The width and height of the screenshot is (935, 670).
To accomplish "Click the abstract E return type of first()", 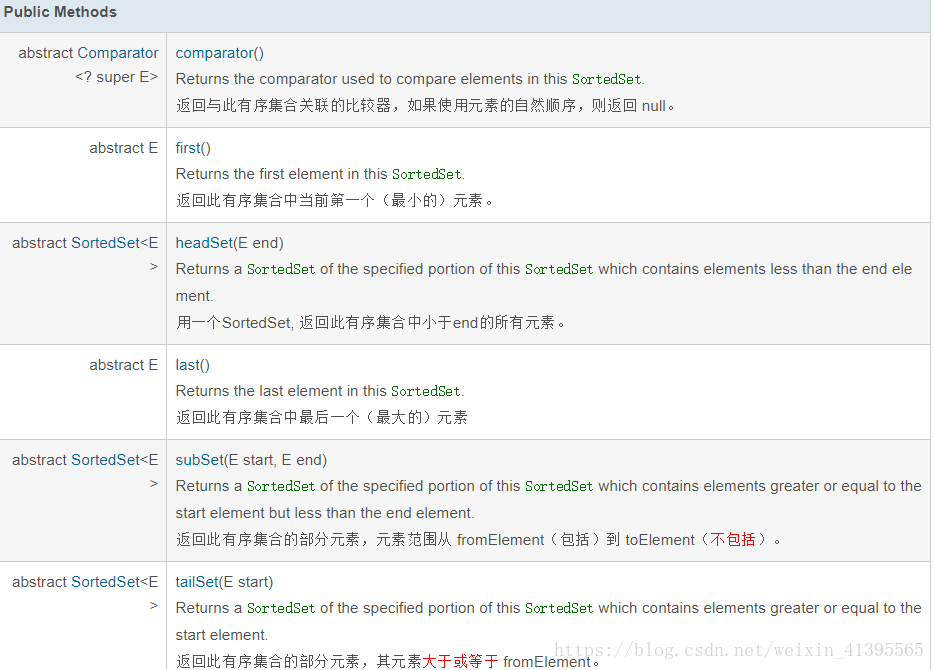I will click(124, 147).
